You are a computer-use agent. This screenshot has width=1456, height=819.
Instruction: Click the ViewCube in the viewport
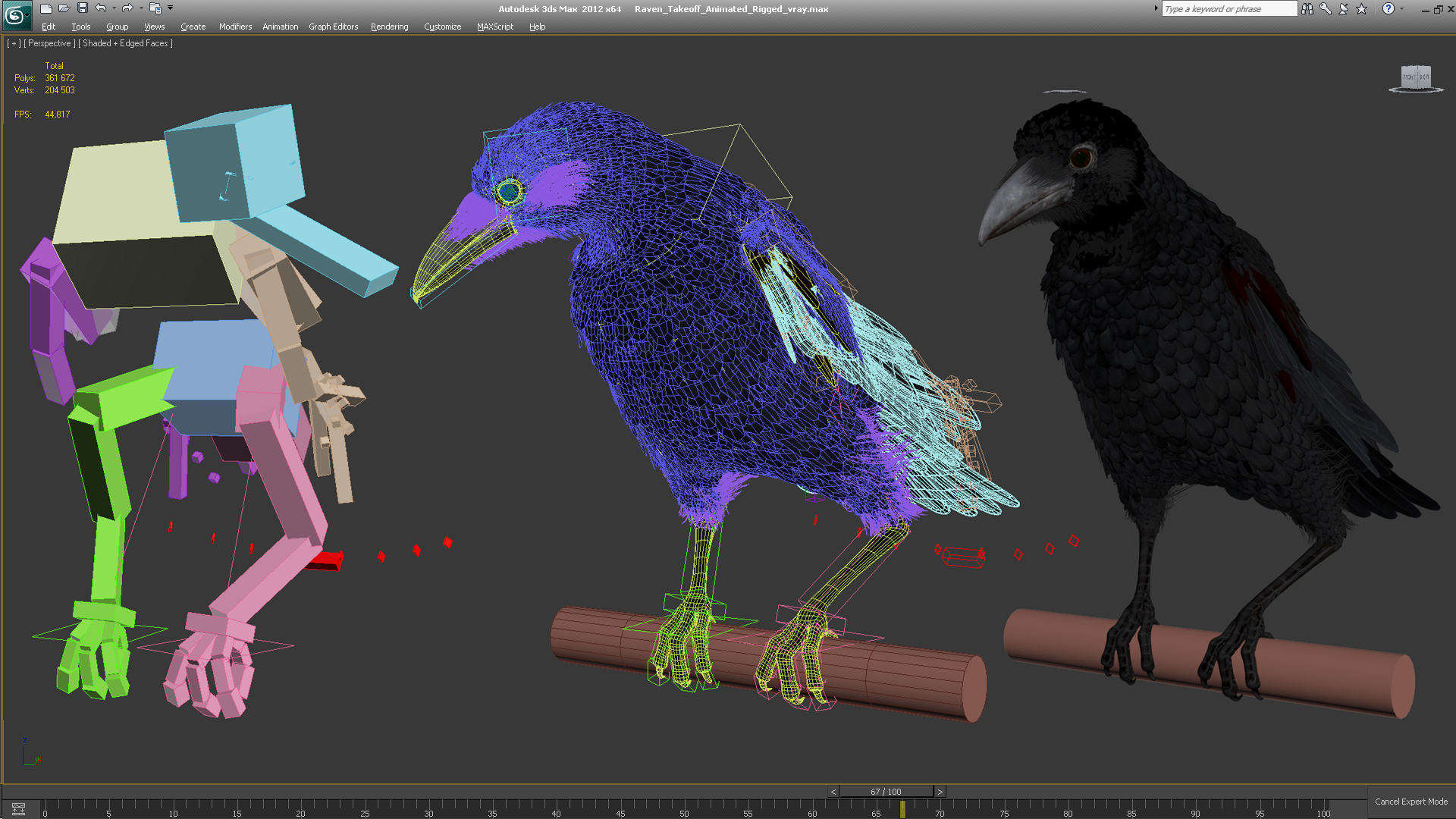(1415, 76)
